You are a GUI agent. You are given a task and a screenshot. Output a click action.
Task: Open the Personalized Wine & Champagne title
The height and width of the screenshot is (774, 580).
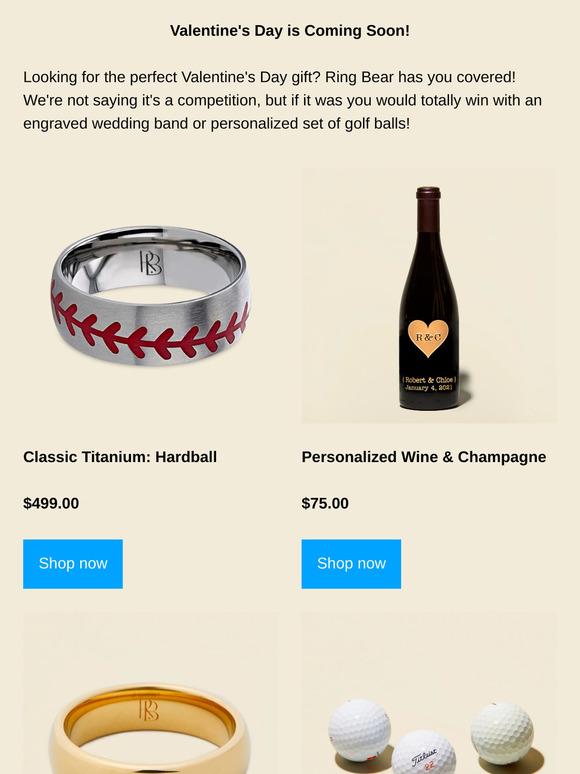coord(424,457)
